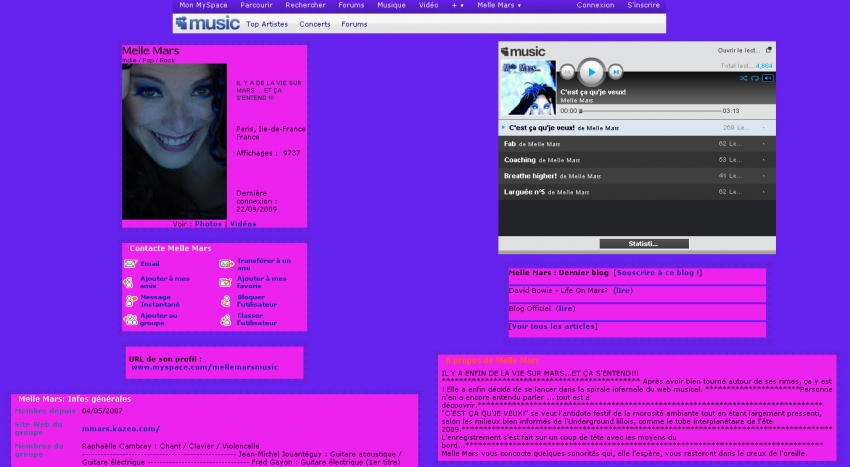Open the (lire) link next to Blog Officiel
Screen dimensions: 850x467
[x=565, y=309]
